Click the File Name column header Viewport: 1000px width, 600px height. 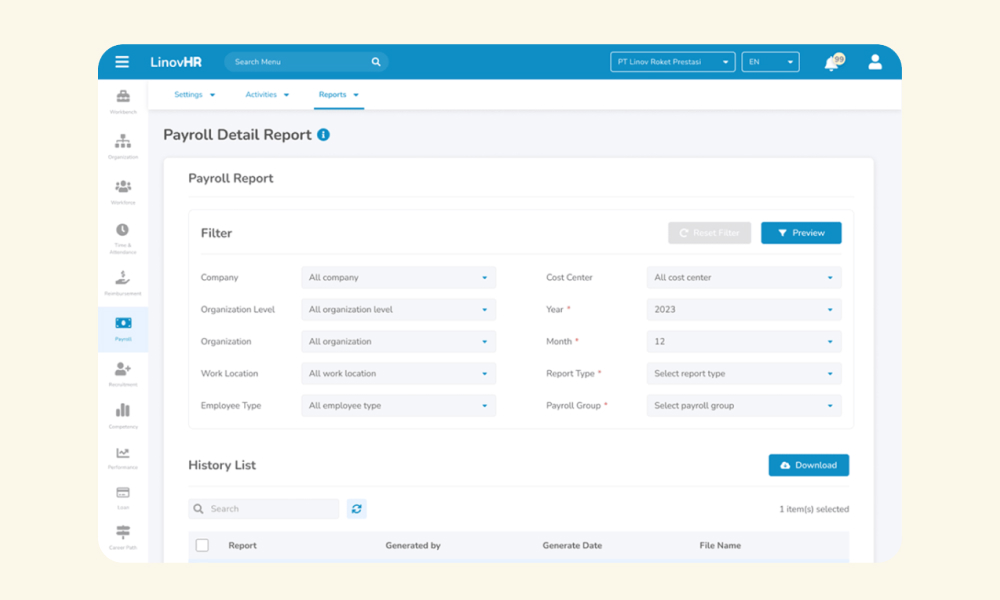tap(720, 545)
